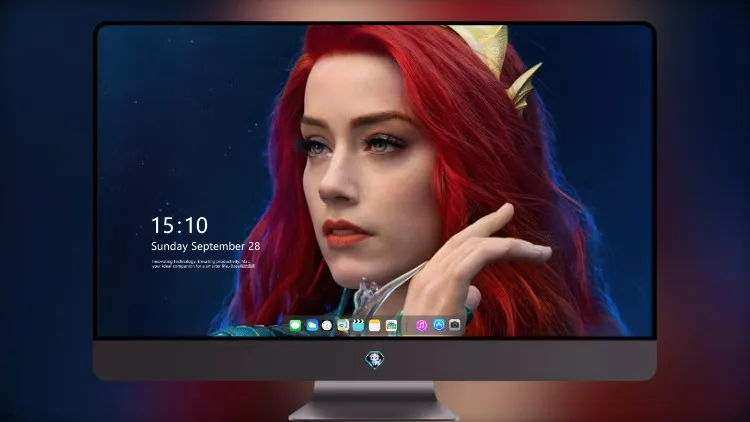Click the tagline text under the date
This screenshot has width=750, height=422.
(203, 264)
